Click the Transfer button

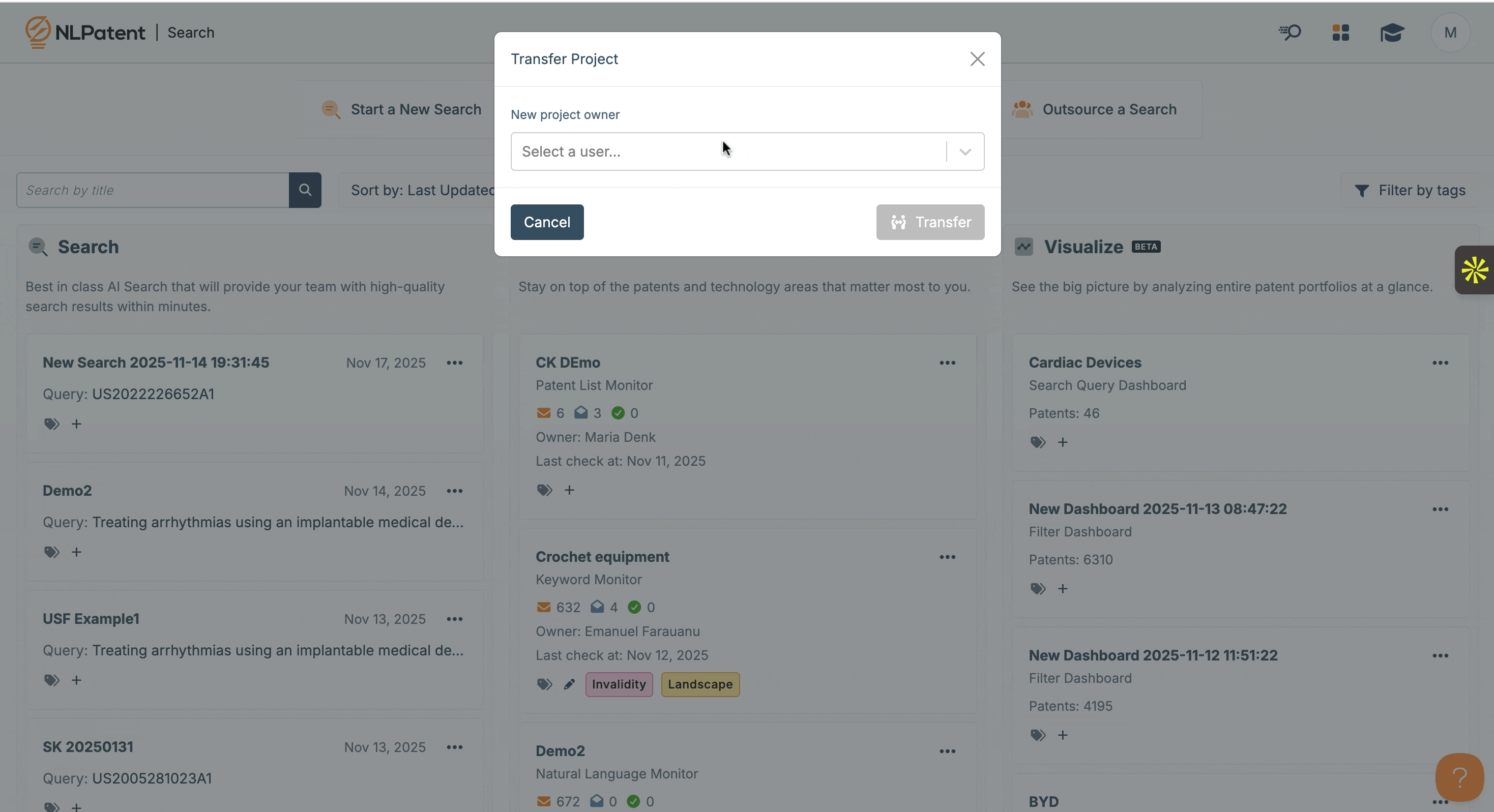930,222
